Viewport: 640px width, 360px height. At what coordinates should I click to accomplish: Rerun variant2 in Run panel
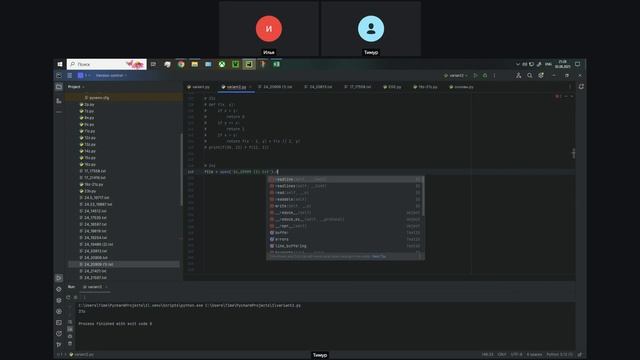click(x=68, y=297)
